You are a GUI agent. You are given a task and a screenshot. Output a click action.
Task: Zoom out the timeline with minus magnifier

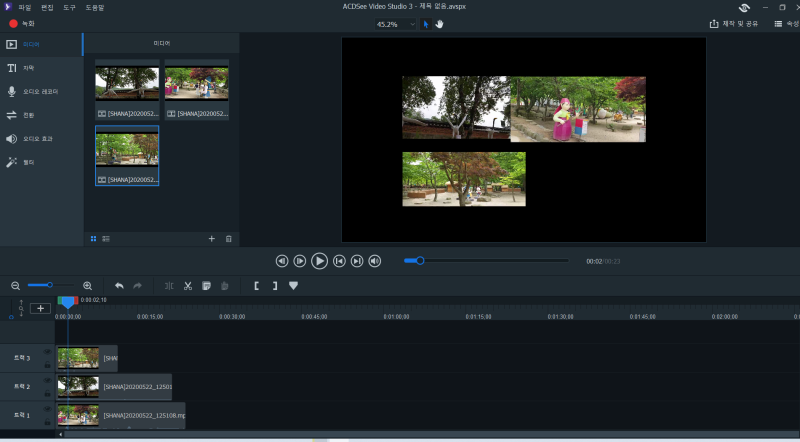click(x=15, y=286)
